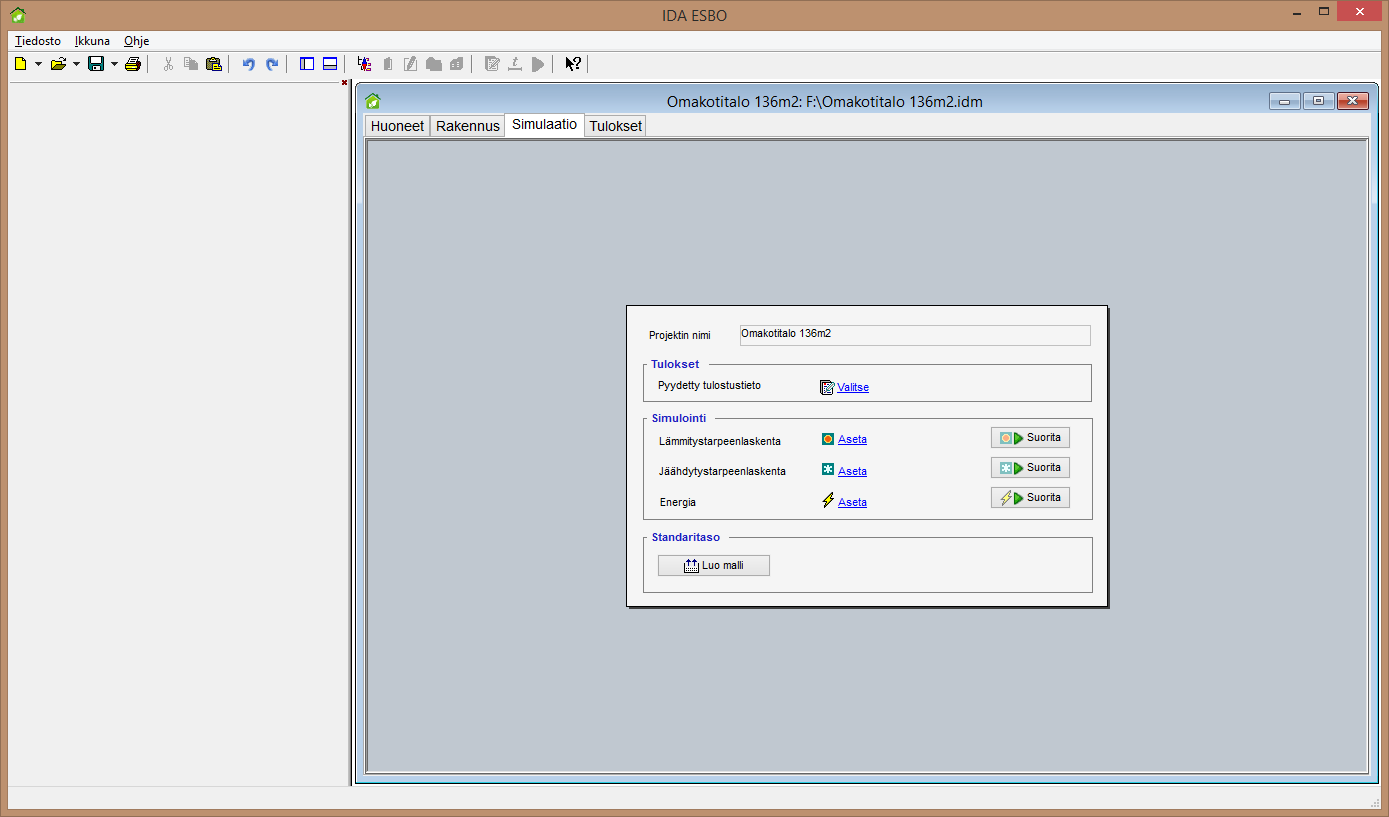This screenshot has width=1389, height=817.
Task: Open the dropdown arrow next to New document
Action: 39,64
